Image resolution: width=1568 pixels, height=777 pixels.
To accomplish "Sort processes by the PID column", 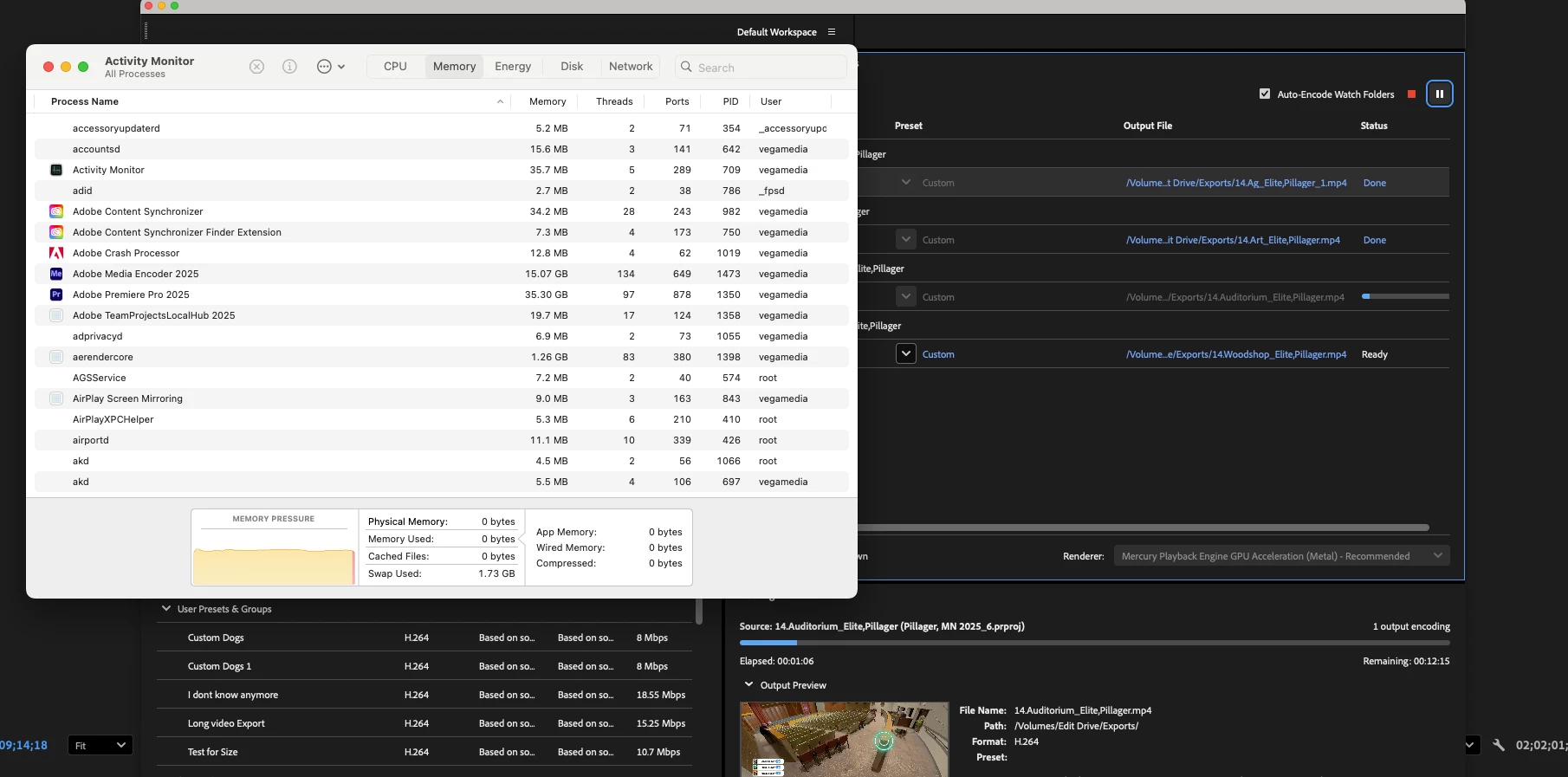I will coord(730,101).
